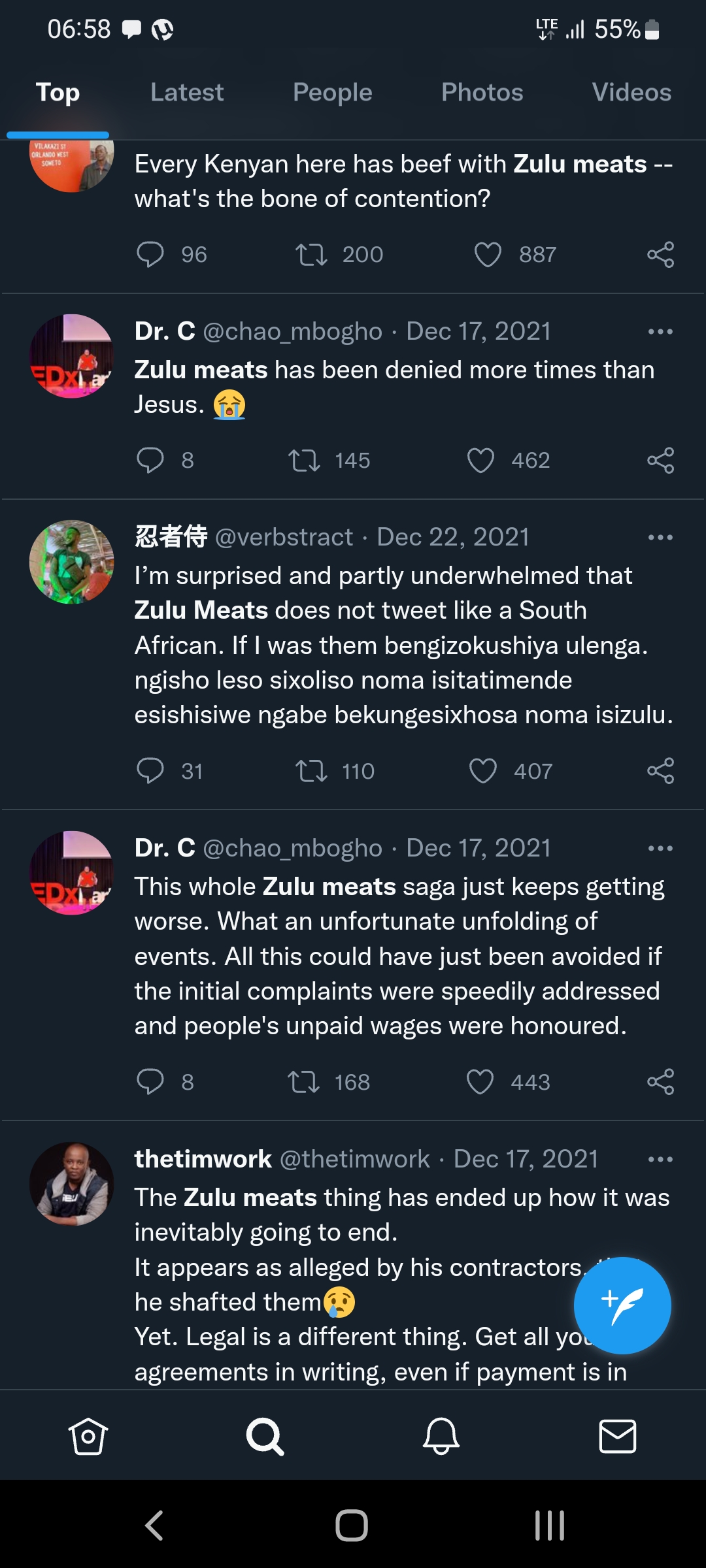Viewport: 706px width, 1568px height.
Task: Switch to the People tab
Action: [332, 92]
